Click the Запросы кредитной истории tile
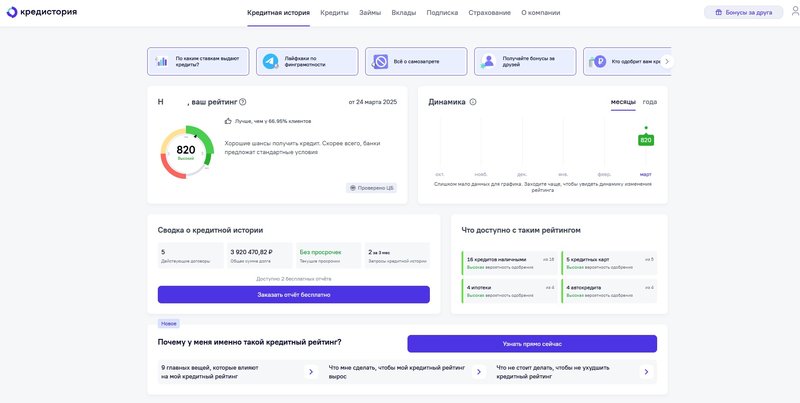Image resolution: width=800 pixels, height=403 pixels. pos(397,256)
